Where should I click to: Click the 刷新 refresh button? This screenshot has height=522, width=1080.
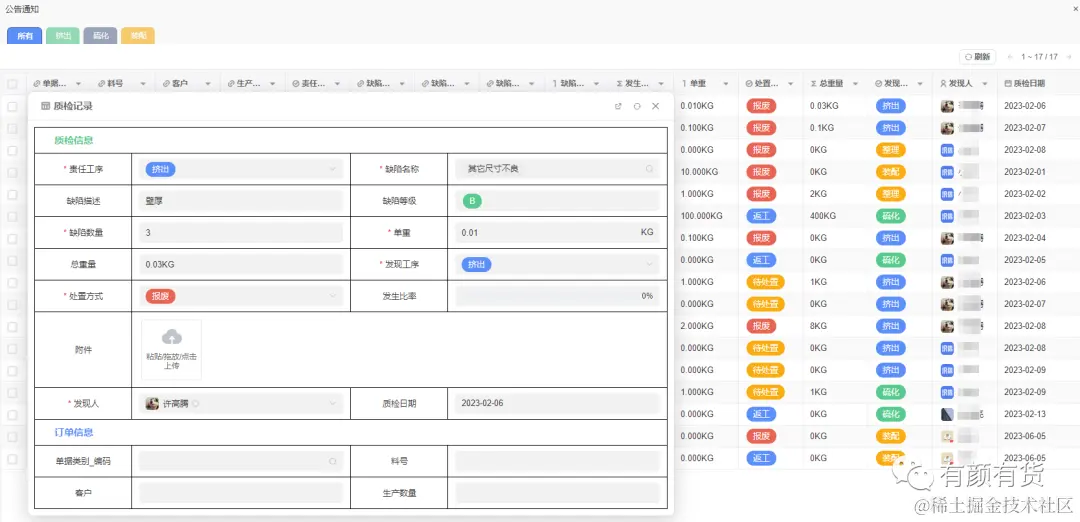(978, 57)
